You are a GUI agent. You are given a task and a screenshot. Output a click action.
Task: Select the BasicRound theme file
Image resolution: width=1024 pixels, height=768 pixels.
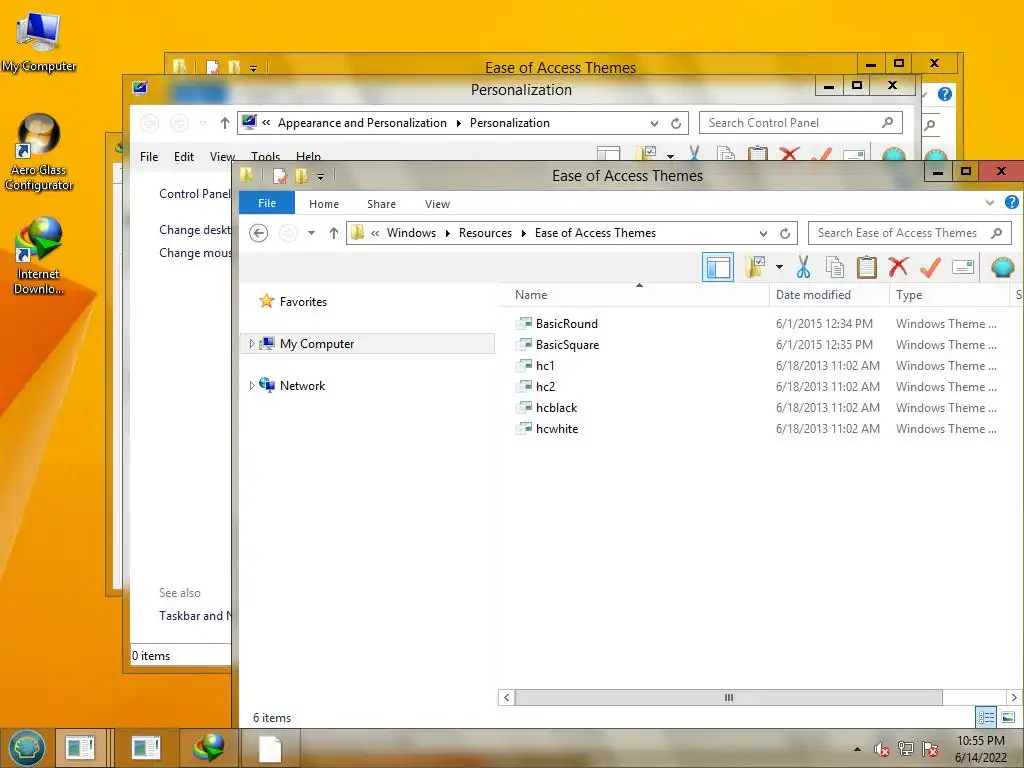coord(566,323)
